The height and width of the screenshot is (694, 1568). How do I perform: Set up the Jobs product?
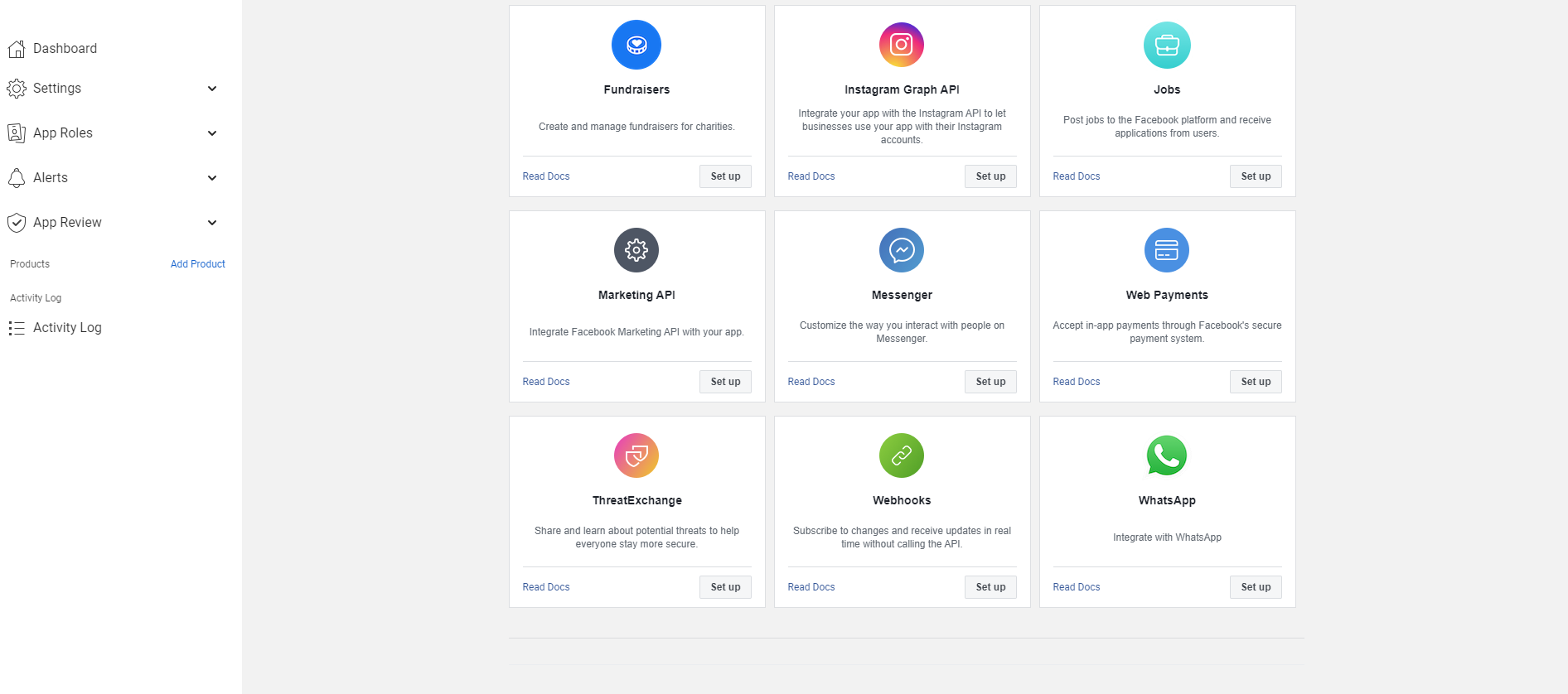pyautogui.click(x=1256, y=176)
